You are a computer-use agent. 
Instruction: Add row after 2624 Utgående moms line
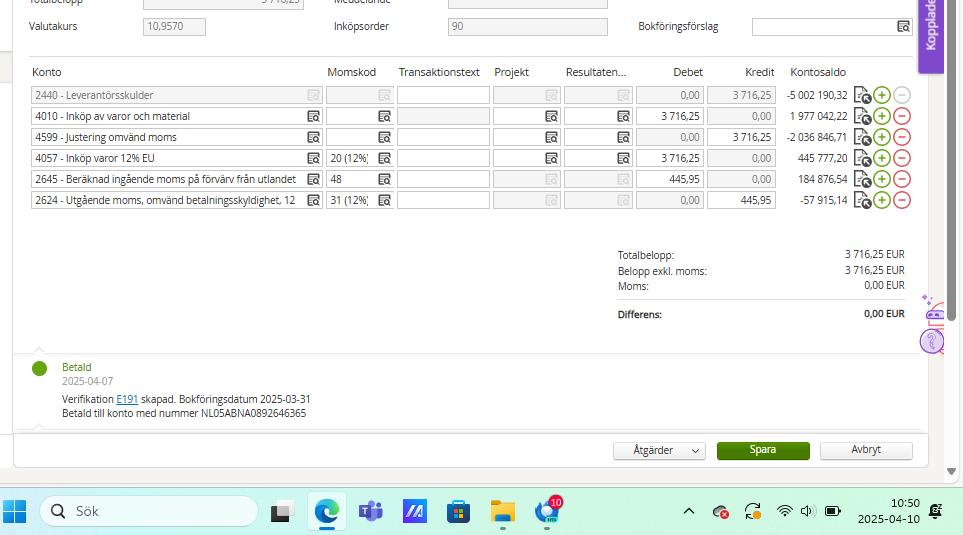pyautogui.click(x=882, y=200)
